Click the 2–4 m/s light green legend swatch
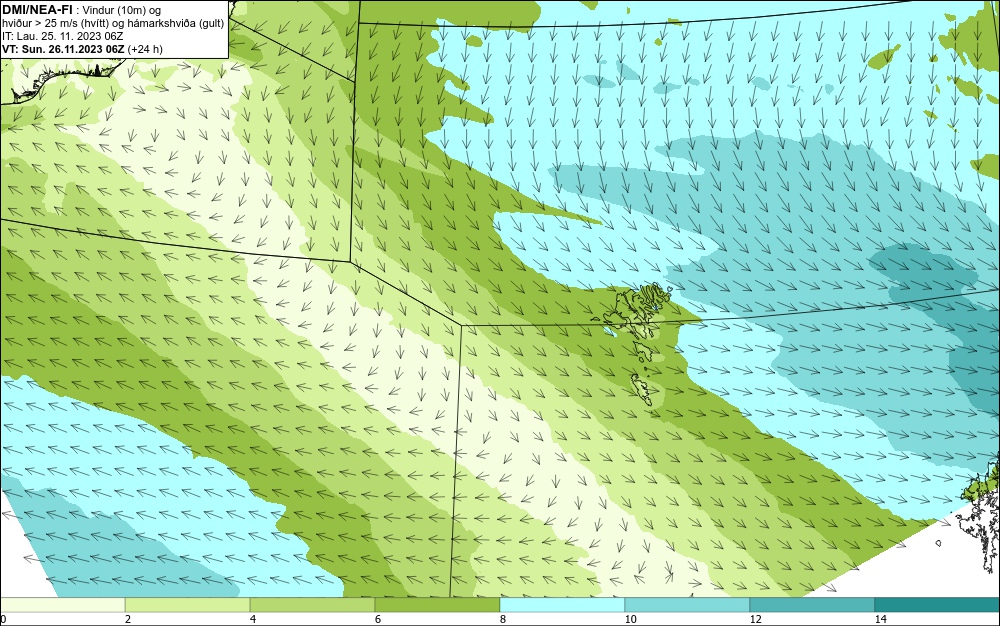The width and height of the screenshot is (1000, 626). pyautogui.click(x=188, y=605)
